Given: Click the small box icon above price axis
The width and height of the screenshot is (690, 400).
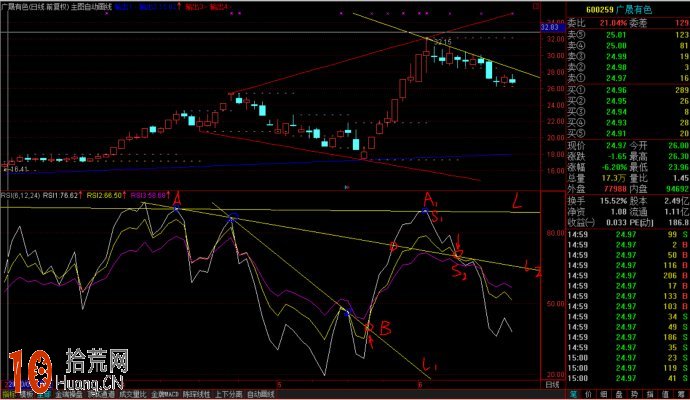Looking at the screenshot, I should [x=536, y=6].
